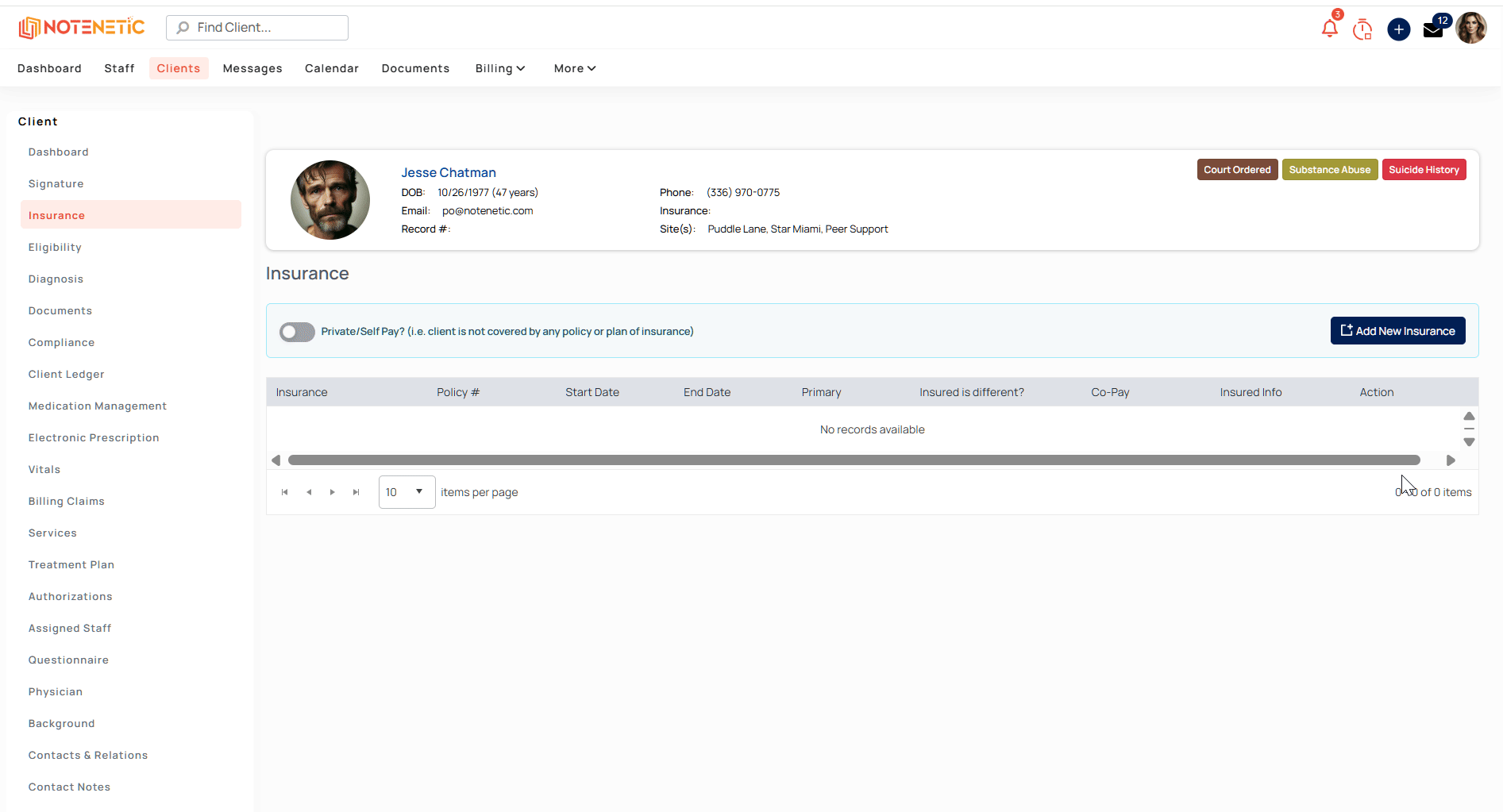Expand the More menu

coord(575,68)
